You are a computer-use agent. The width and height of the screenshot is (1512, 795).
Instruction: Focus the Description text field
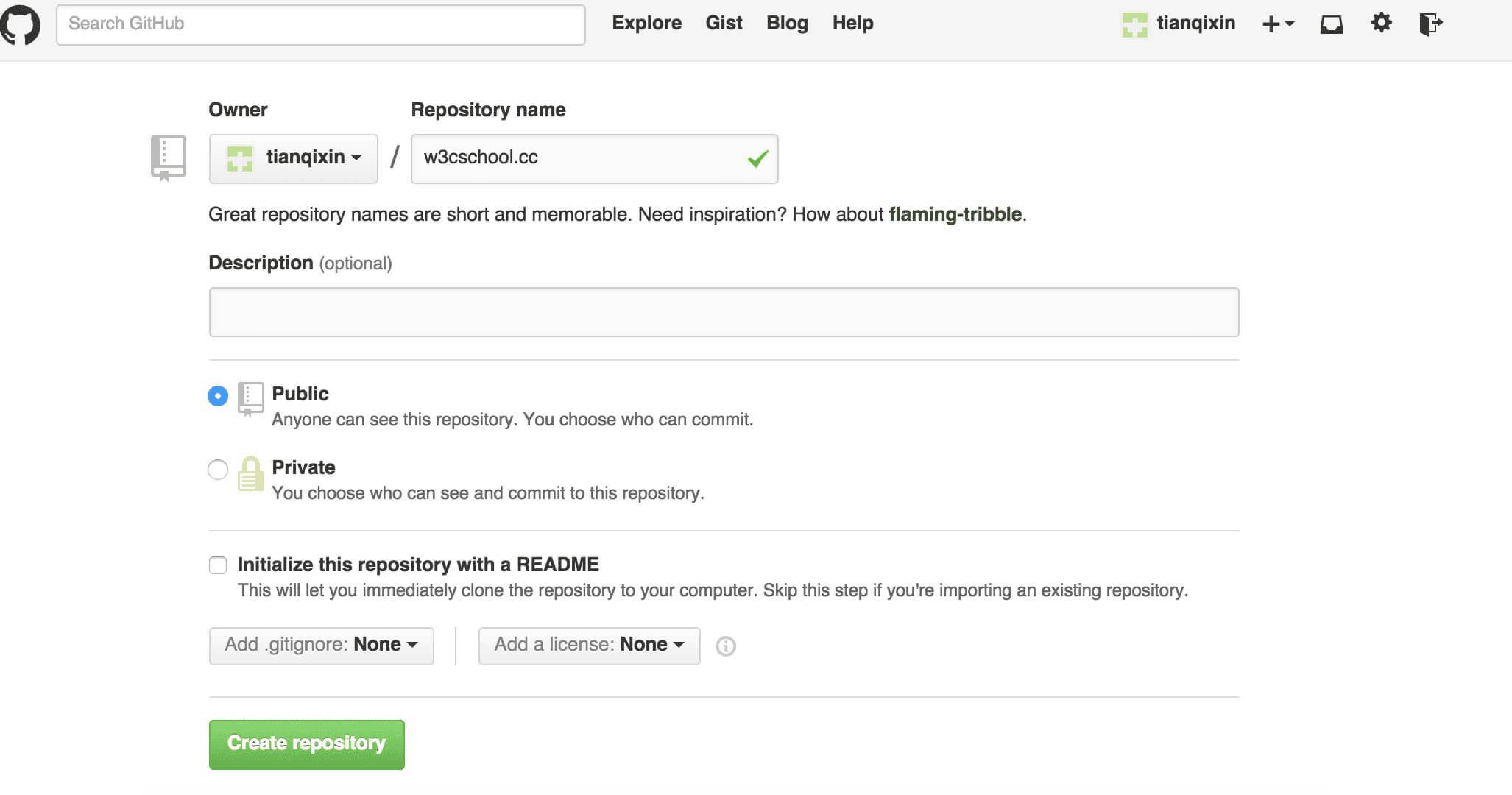point(724,312)
